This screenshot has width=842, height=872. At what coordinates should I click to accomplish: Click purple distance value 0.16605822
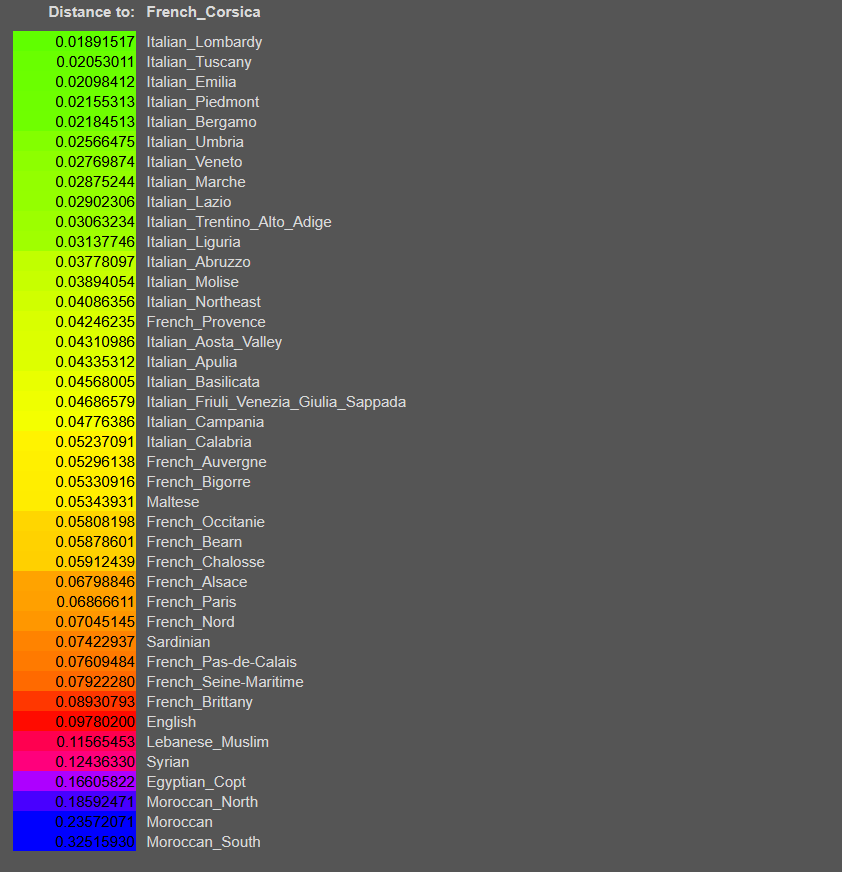tap(95, 783)
